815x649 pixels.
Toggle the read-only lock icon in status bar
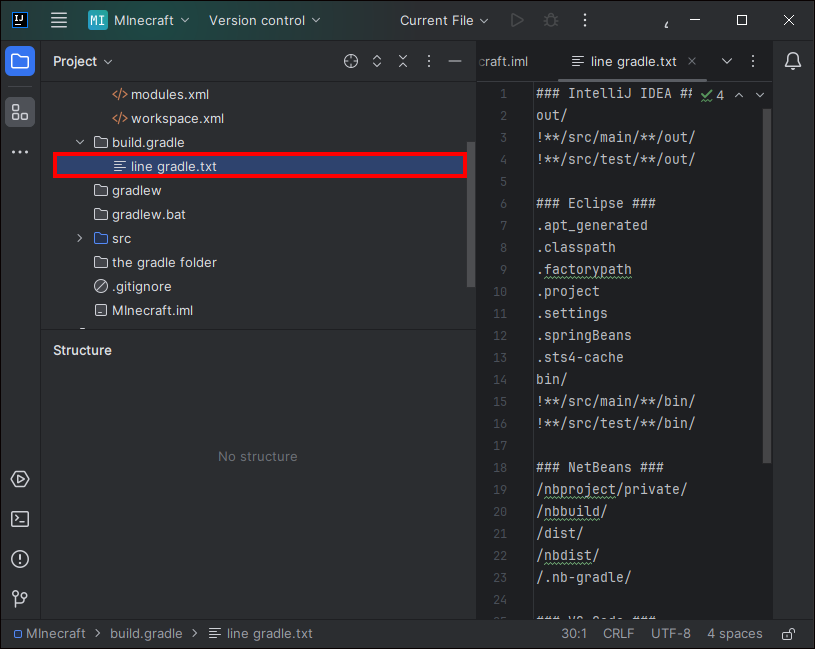click(789, 634)
